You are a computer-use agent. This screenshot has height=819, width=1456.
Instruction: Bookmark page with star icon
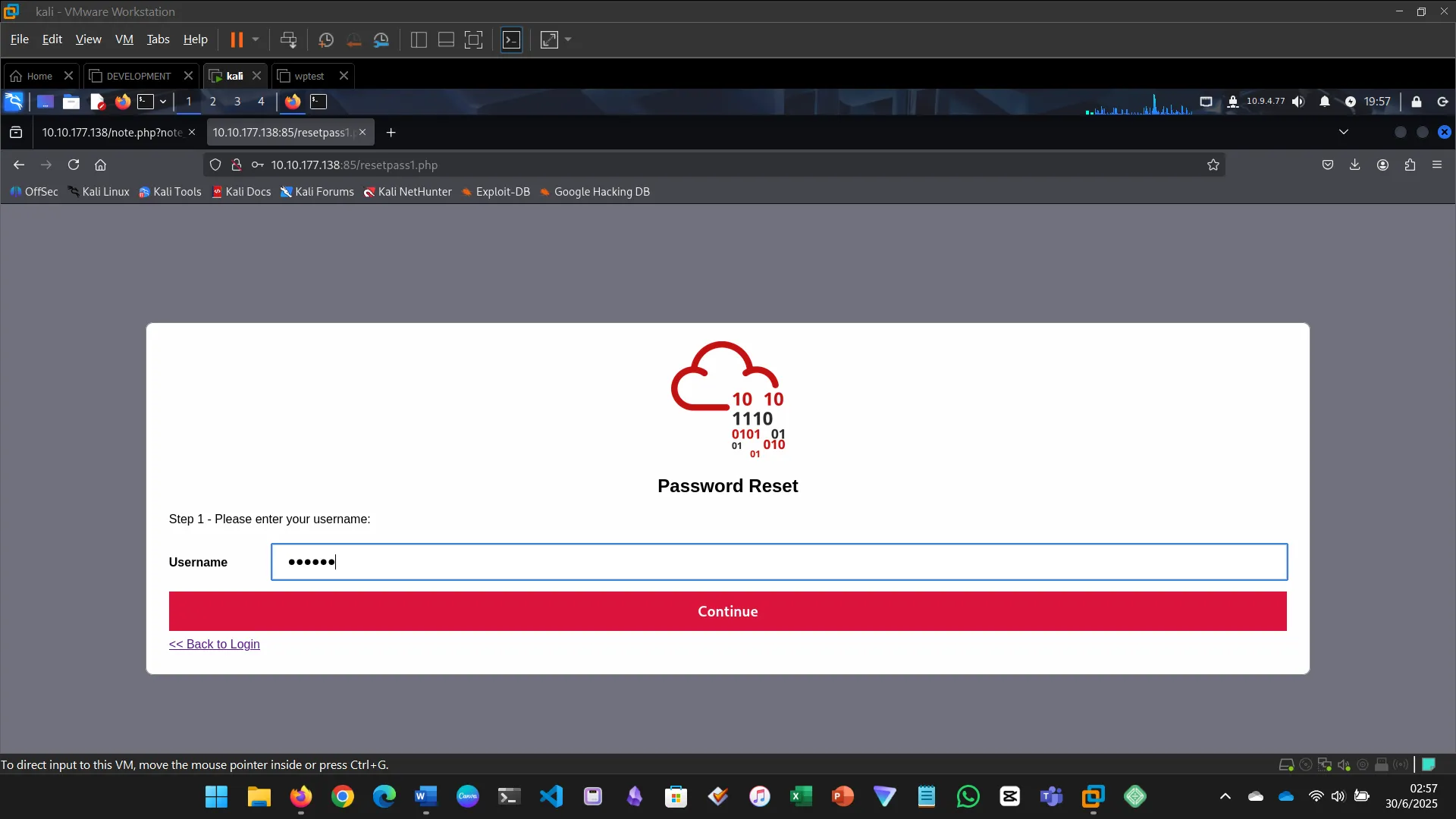(1213, 165)
